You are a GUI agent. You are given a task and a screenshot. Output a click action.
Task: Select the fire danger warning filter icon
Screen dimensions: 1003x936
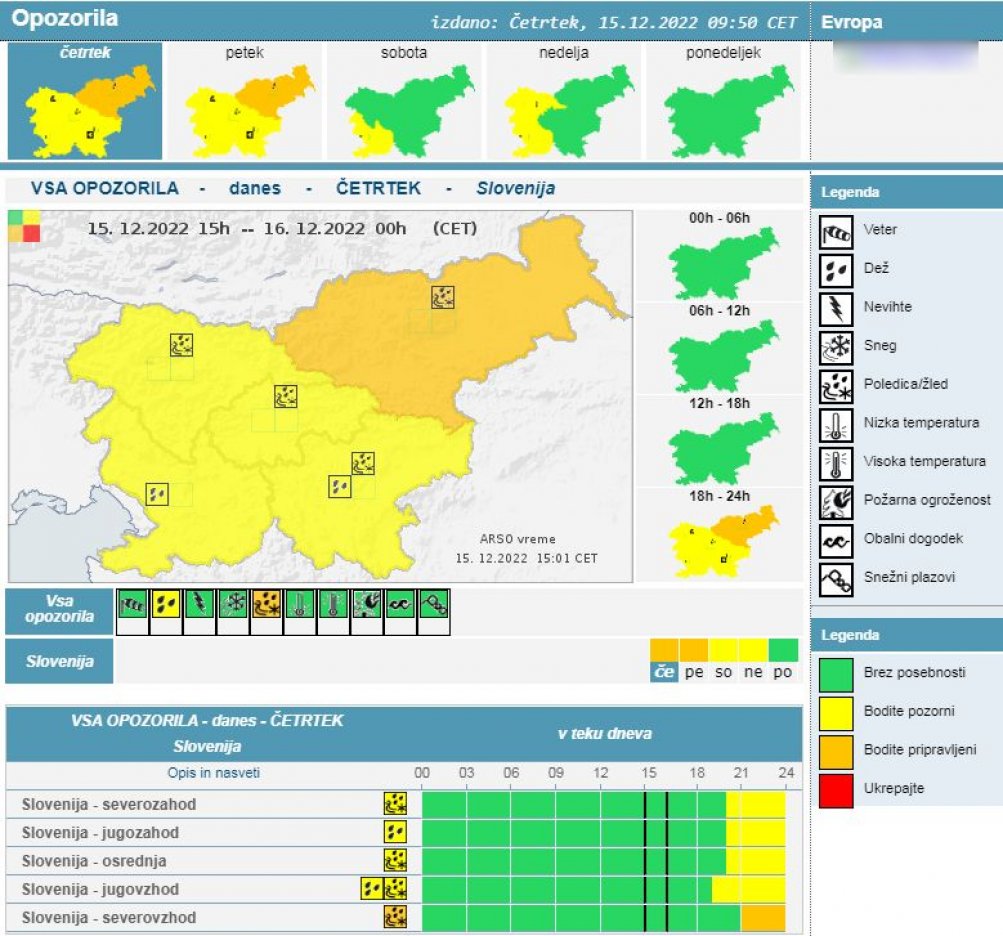367,604
